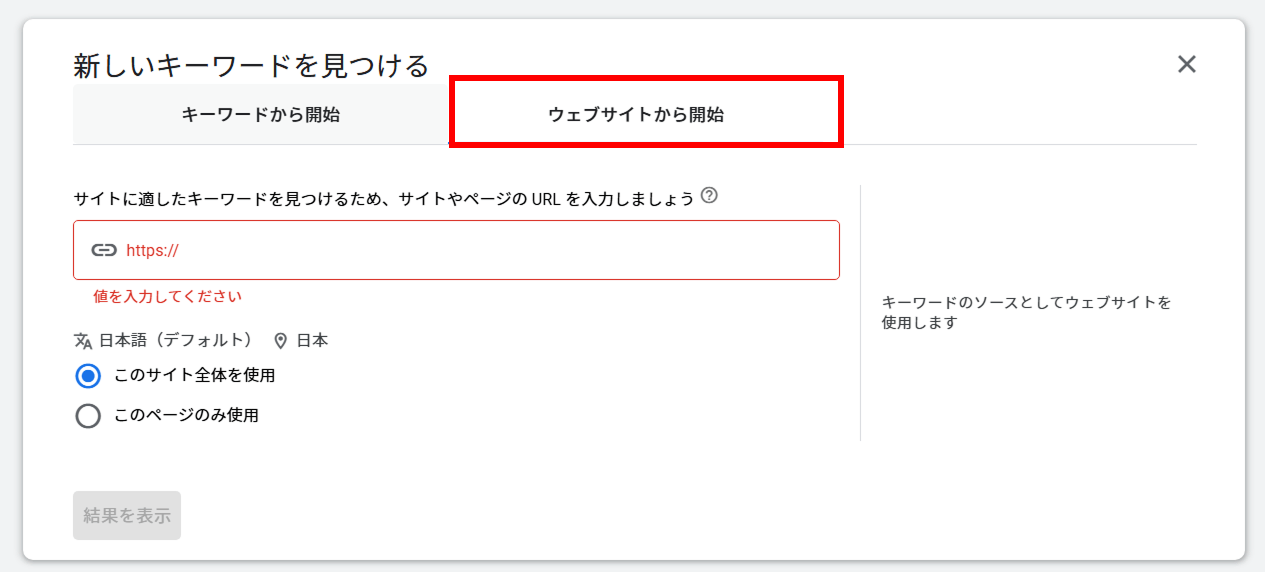Switch to the ウェブサイトから開始 tab
Viewport: 1265px width, 572px height.
click(x=636, y=115)
